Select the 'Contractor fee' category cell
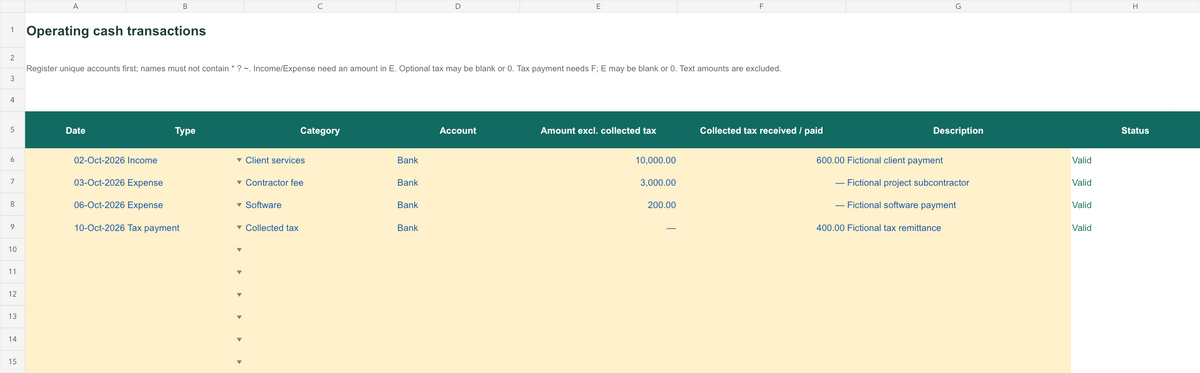The width and height of the screenshot is (1200, 373). [319, 183]
